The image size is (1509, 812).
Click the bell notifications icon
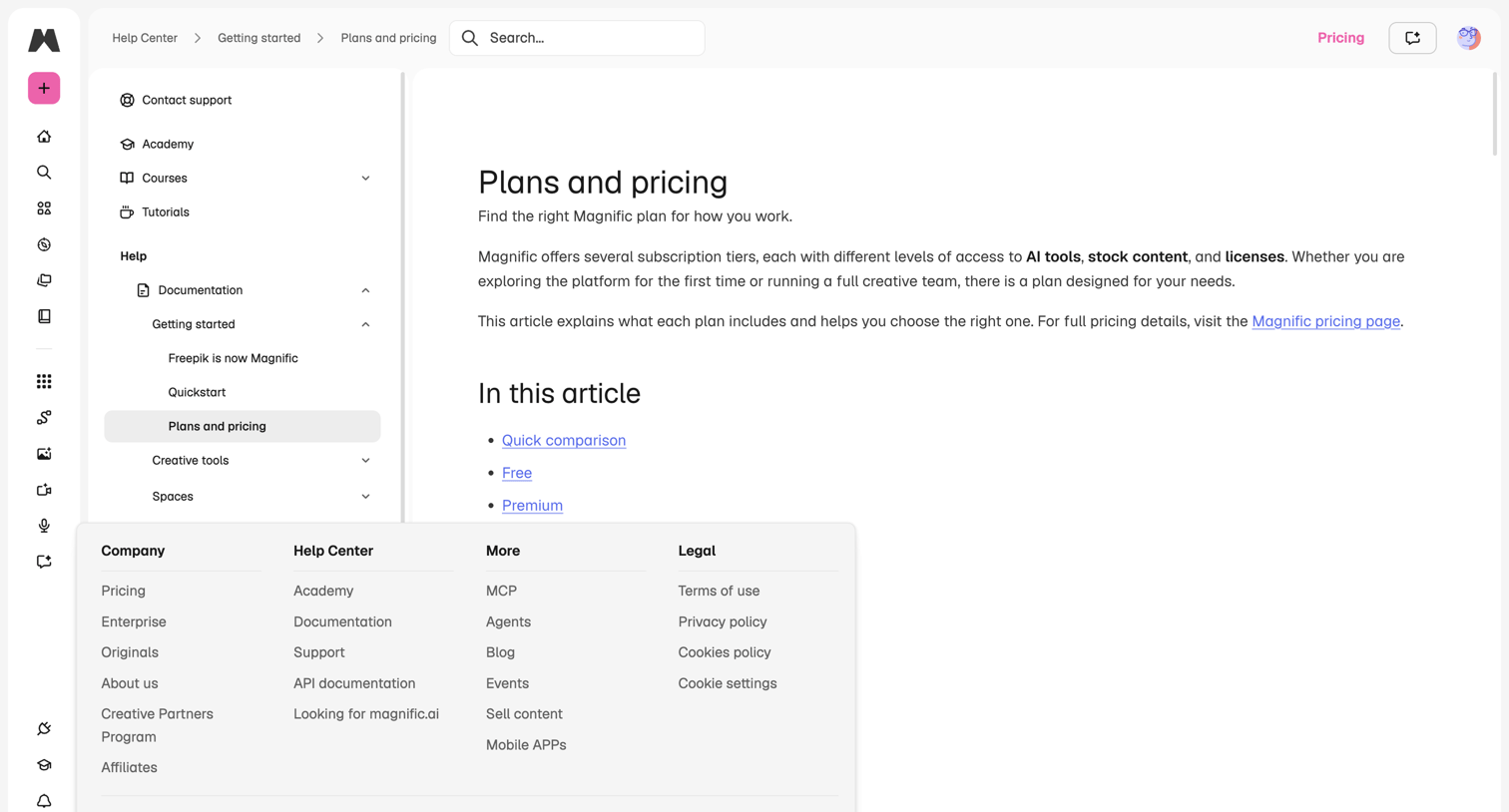tap(44, 801)
